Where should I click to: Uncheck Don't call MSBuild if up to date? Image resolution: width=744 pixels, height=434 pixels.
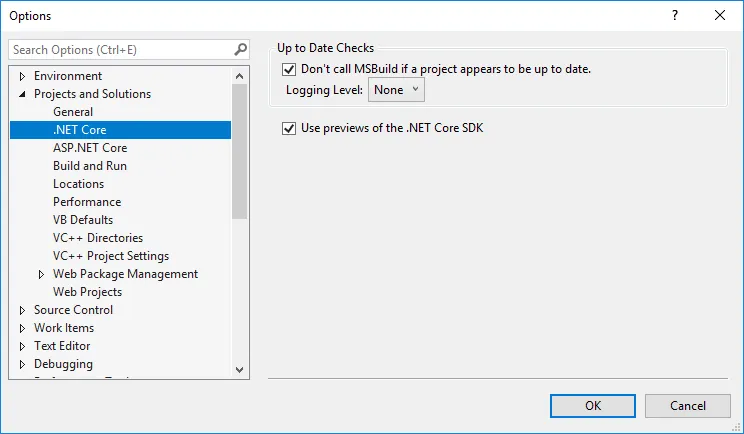[x=290, y=69]
